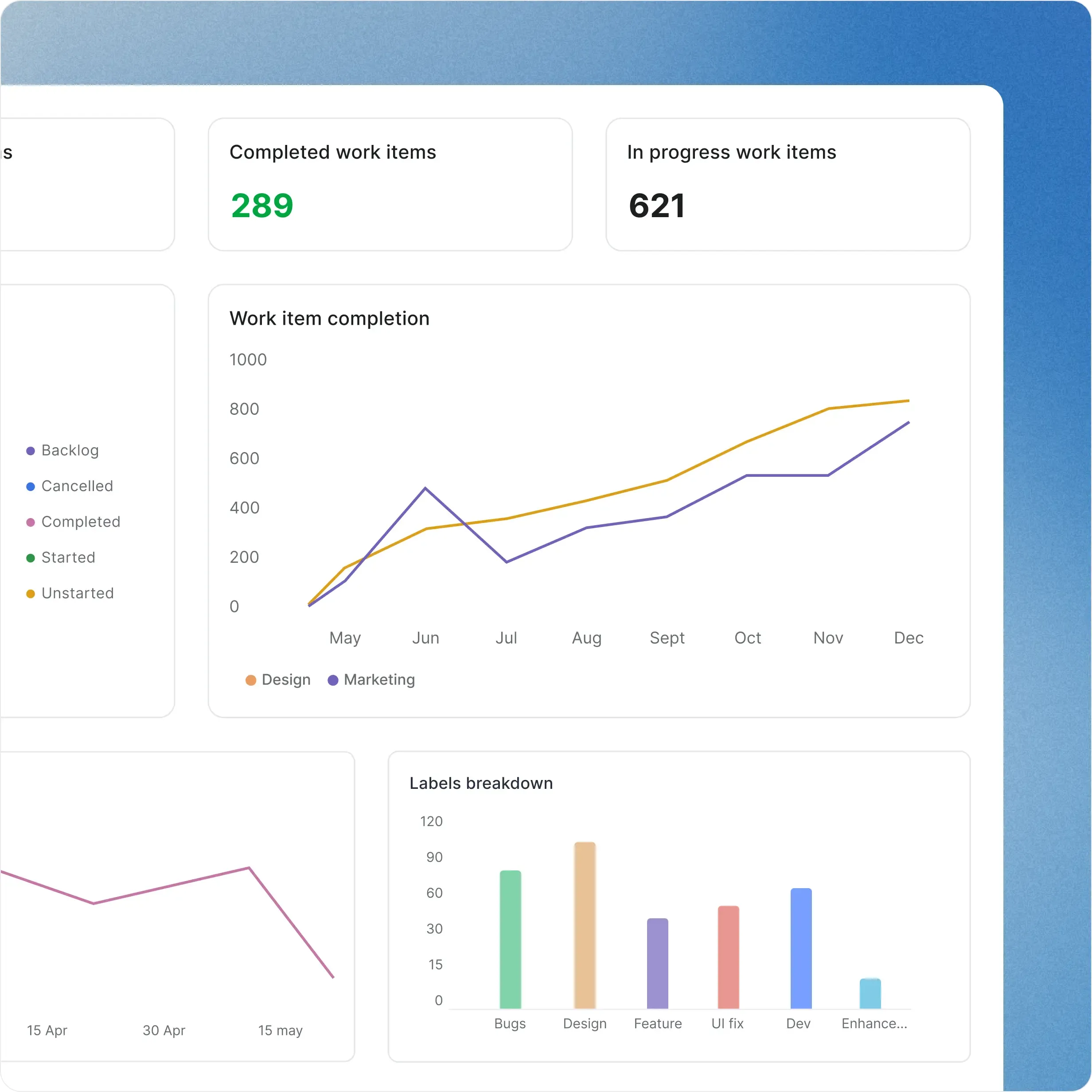Click the Aug month label
The image size is (1092, 1092).
(x=587, y=638)
